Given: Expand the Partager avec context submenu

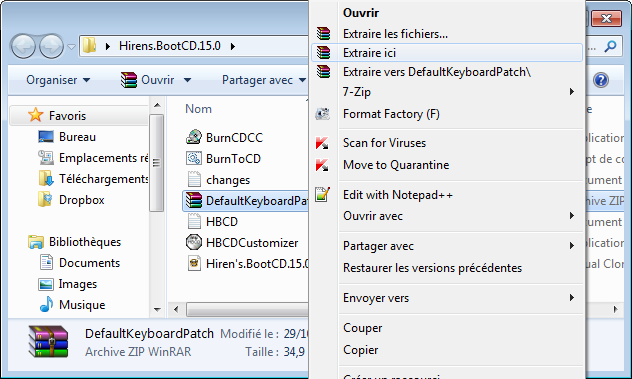Looking at the screenshot, I should pyautogui.click(x=572, y=246).
